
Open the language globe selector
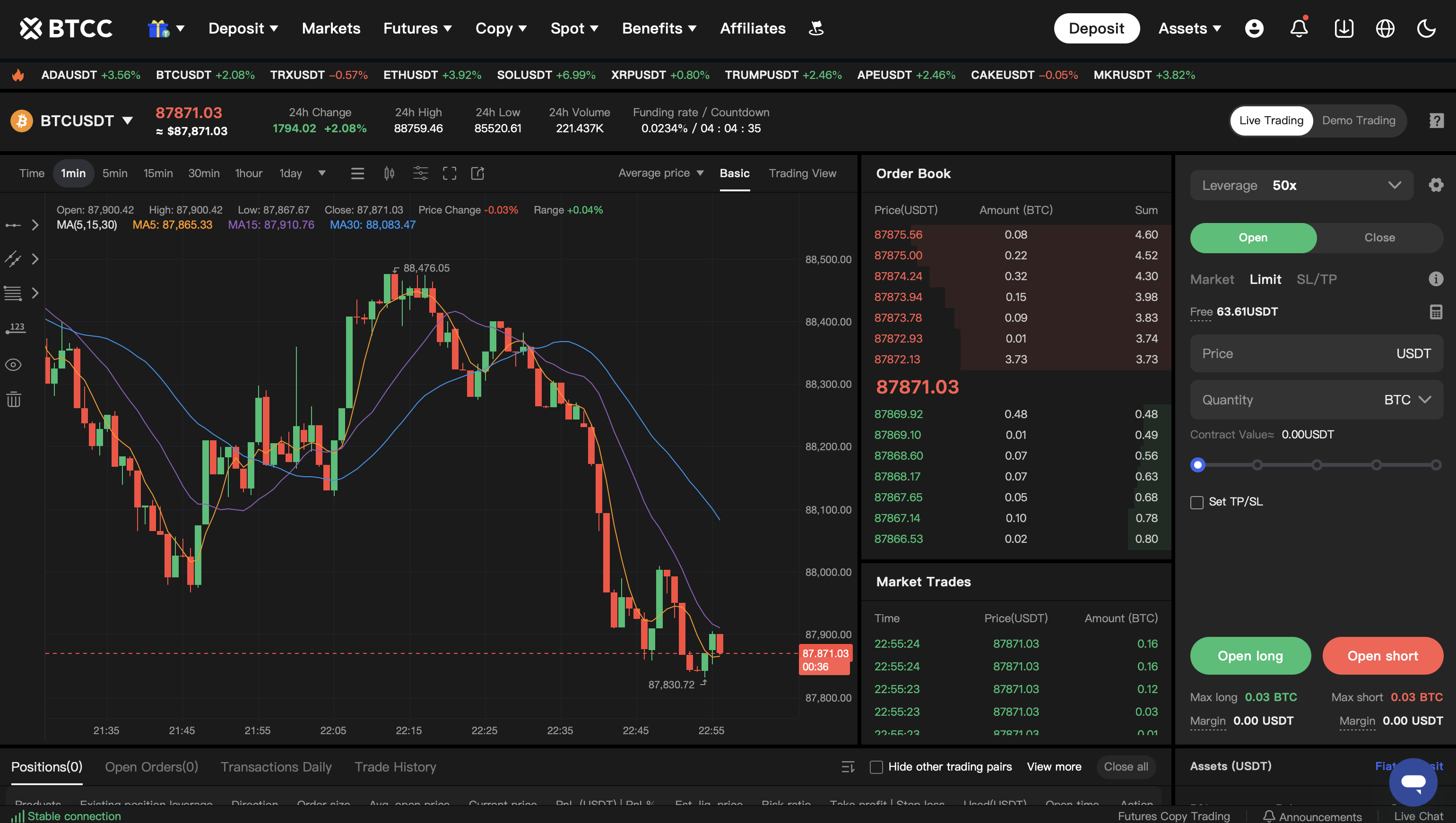1385,28
